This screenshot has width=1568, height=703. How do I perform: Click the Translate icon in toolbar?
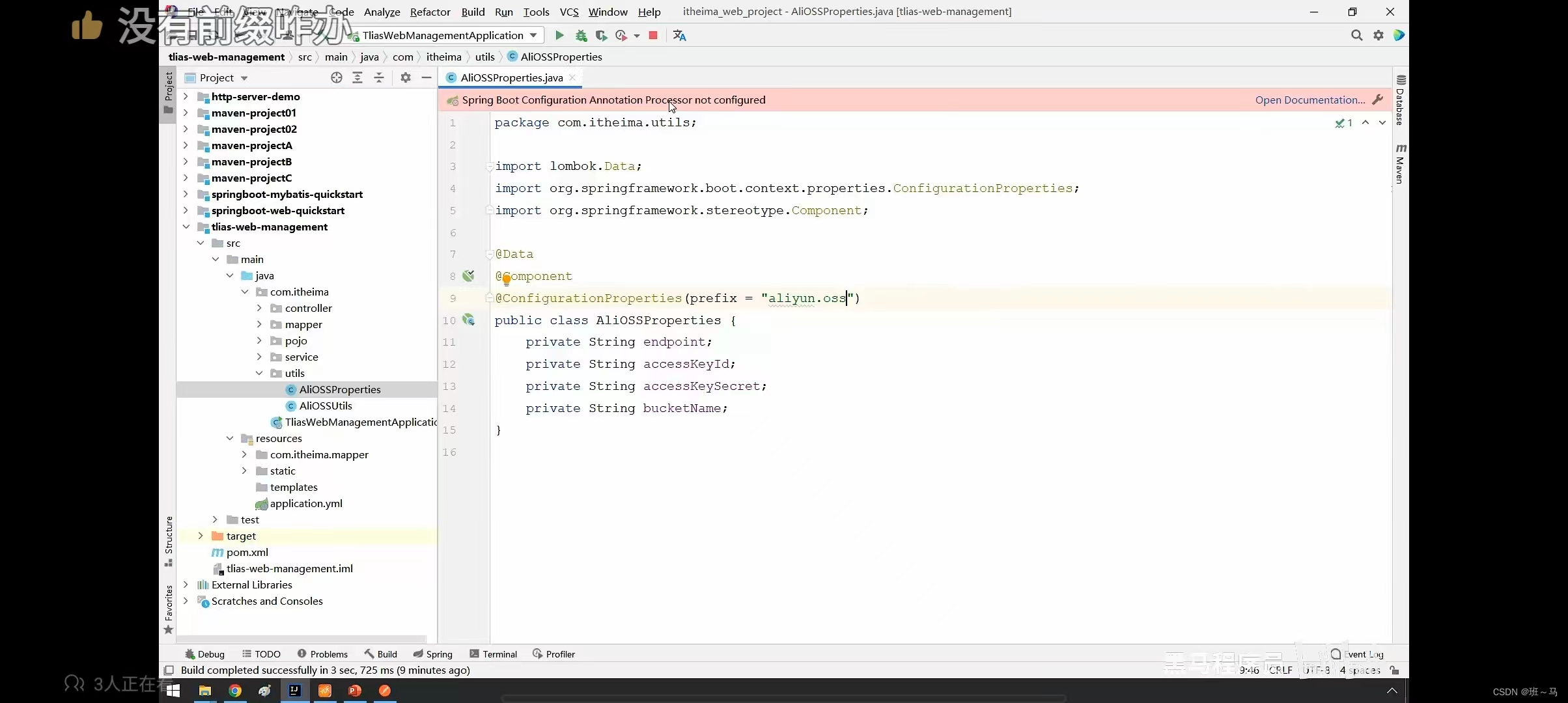tap(679, 36)
